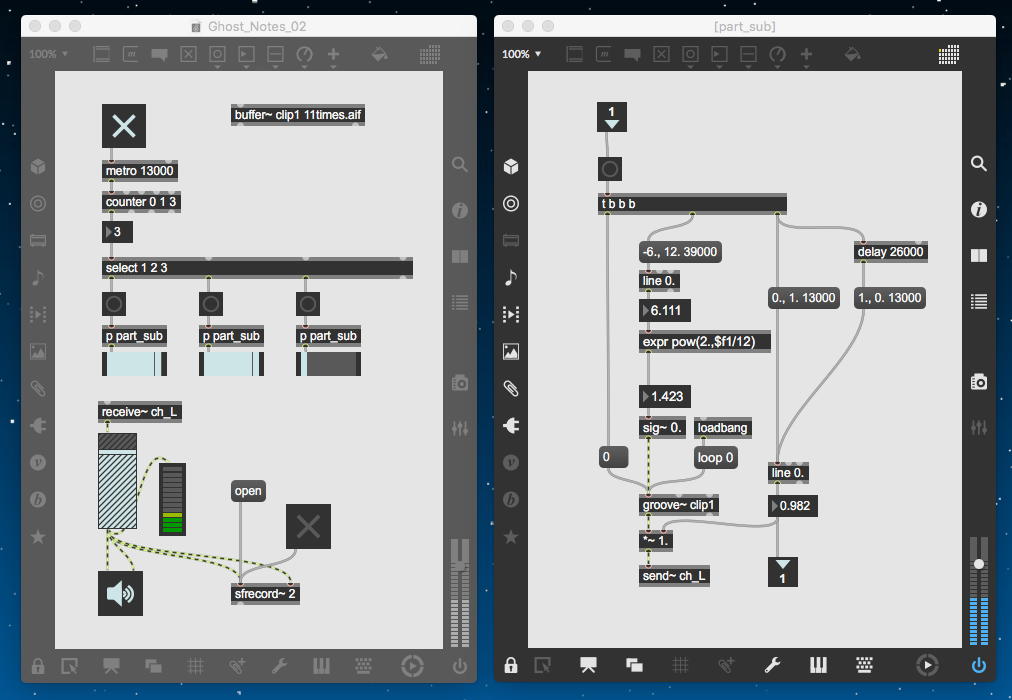The width and height of the screenshot is (1012, 700).
Task: Click the green level meter beside the gain slider
Action: point(172,499)
